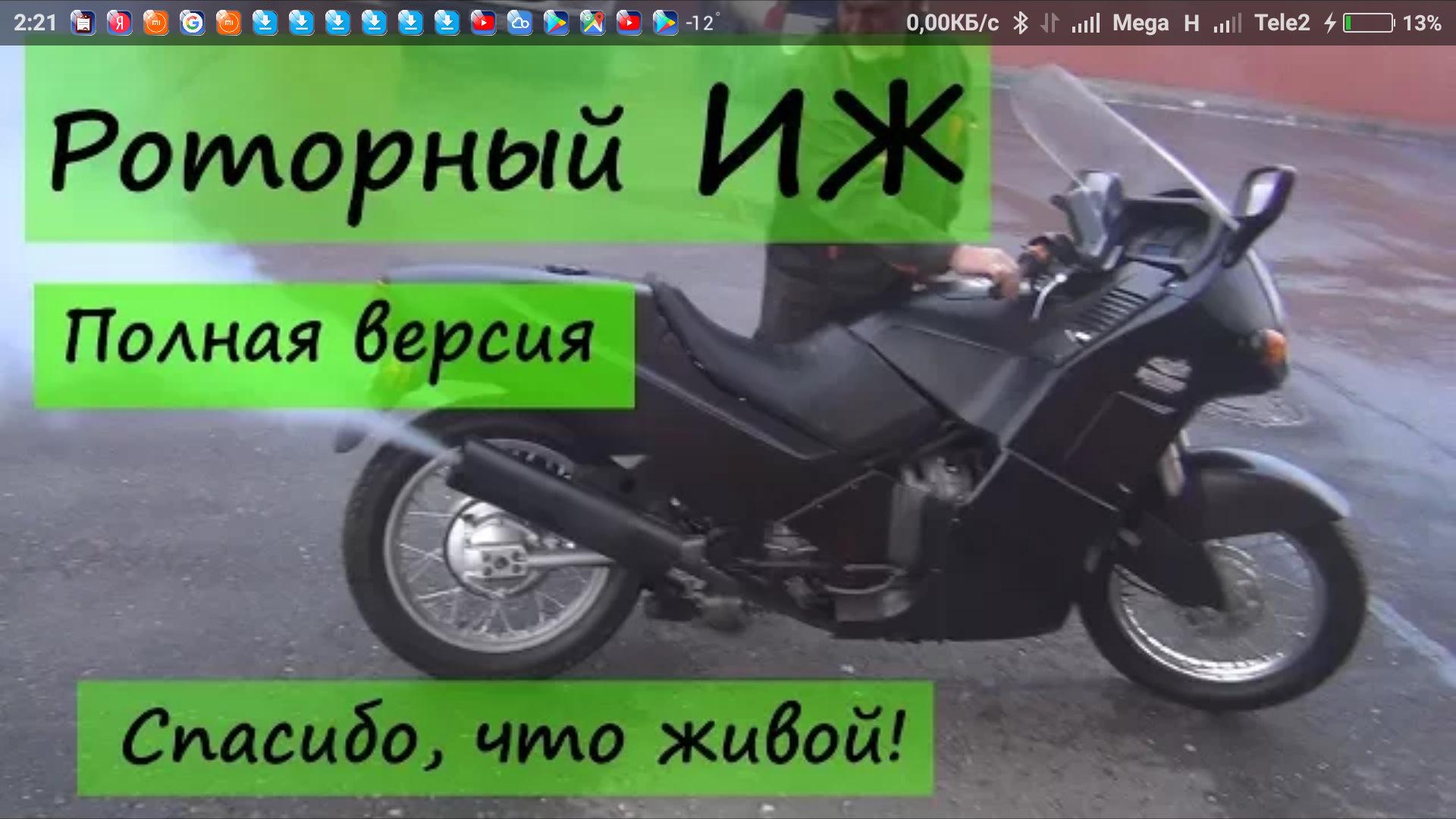1456x819 pixels.
Task: Tap the 'Полная версия' green label
Action: coord(334,346)
